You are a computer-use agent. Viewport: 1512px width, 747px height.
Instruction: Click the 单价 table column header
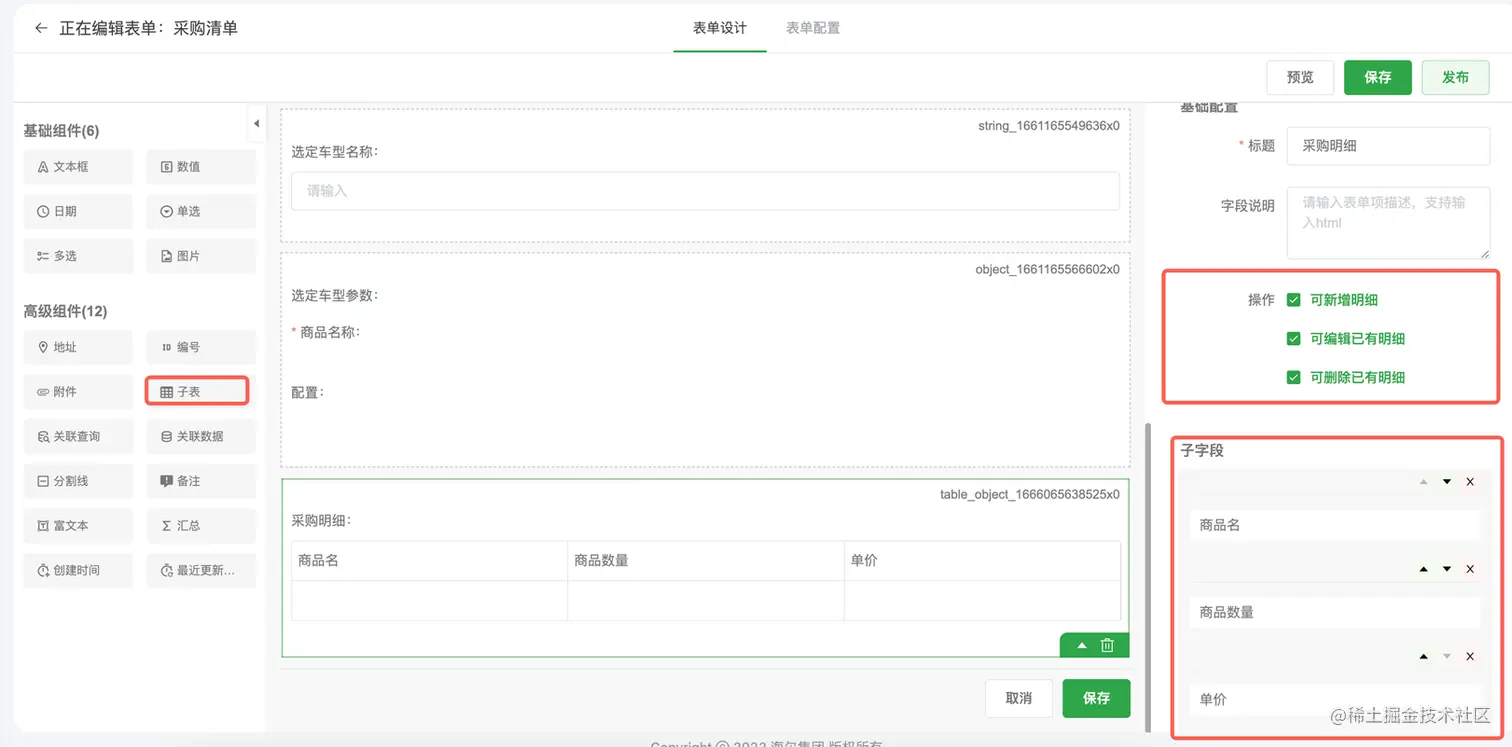[982, 561]
